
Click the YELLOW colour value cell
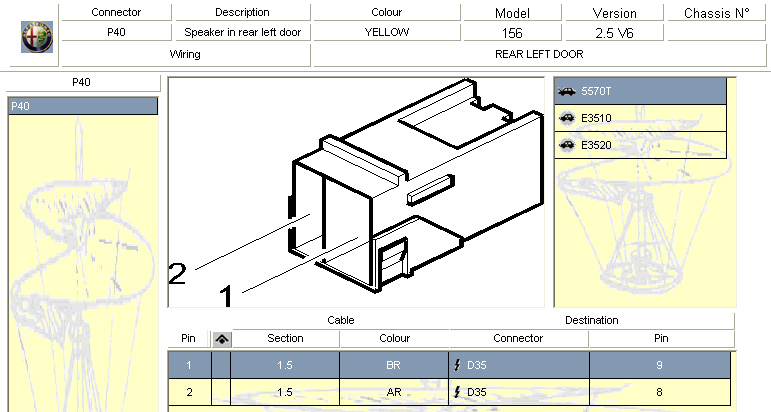[x=386, y=32]
